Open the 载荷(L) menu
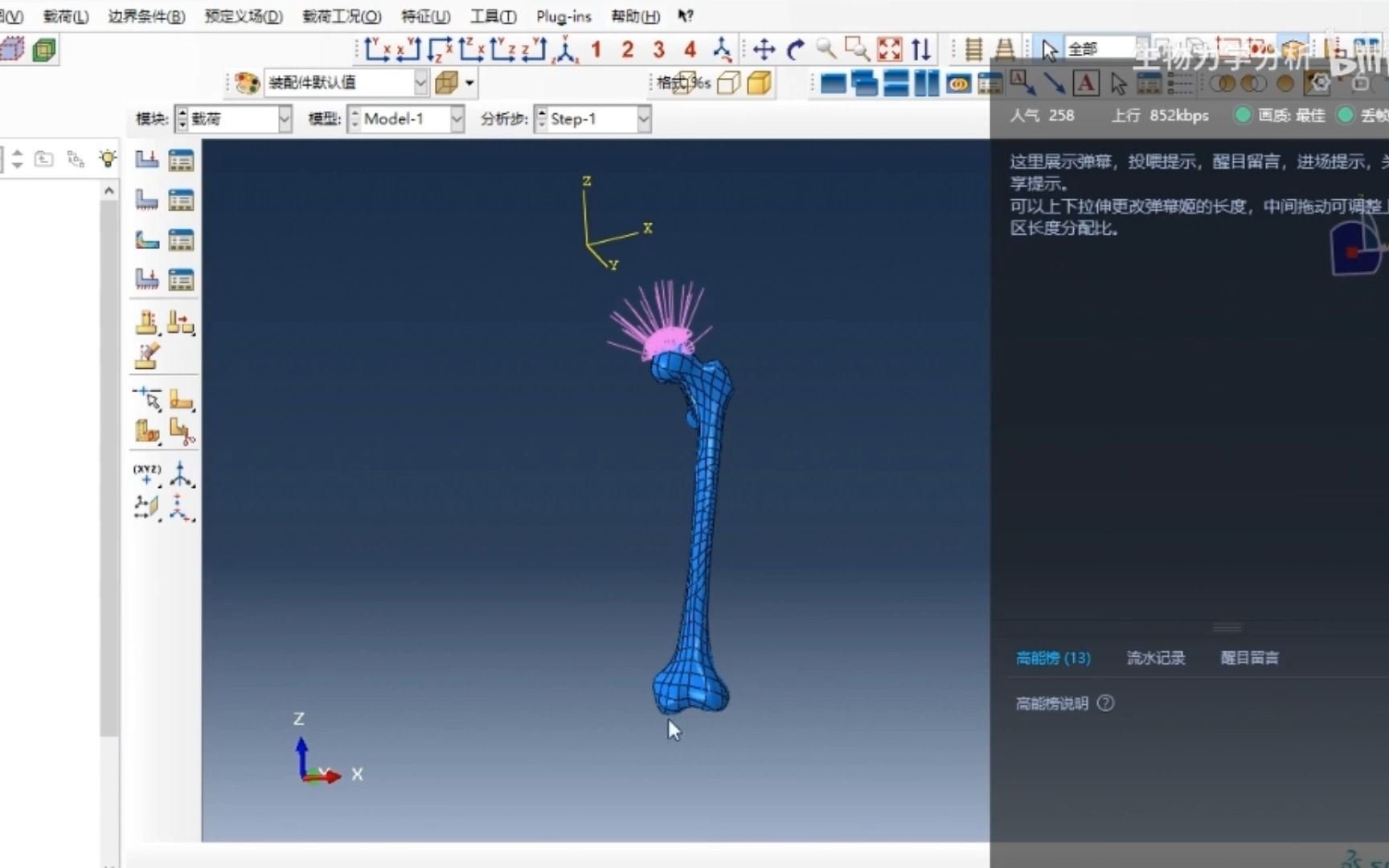 pyautogui.click(x=64, y=16)
